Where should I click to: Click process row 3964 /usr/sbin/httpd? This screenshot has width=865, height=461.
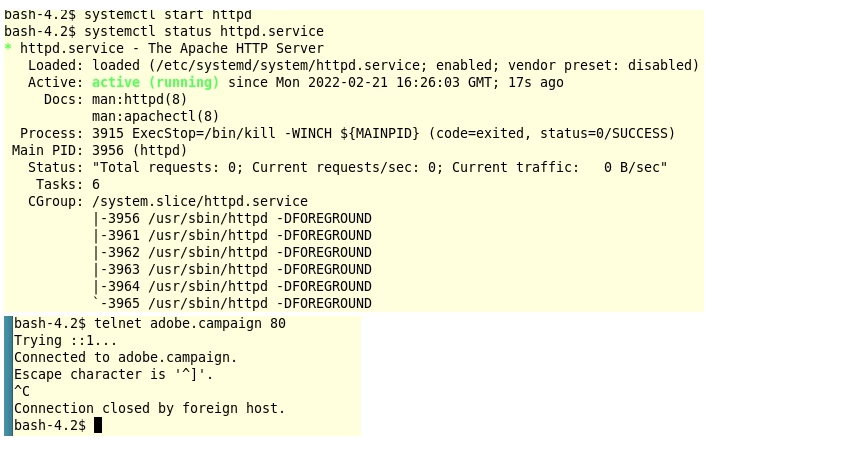[x=232, y=287]
